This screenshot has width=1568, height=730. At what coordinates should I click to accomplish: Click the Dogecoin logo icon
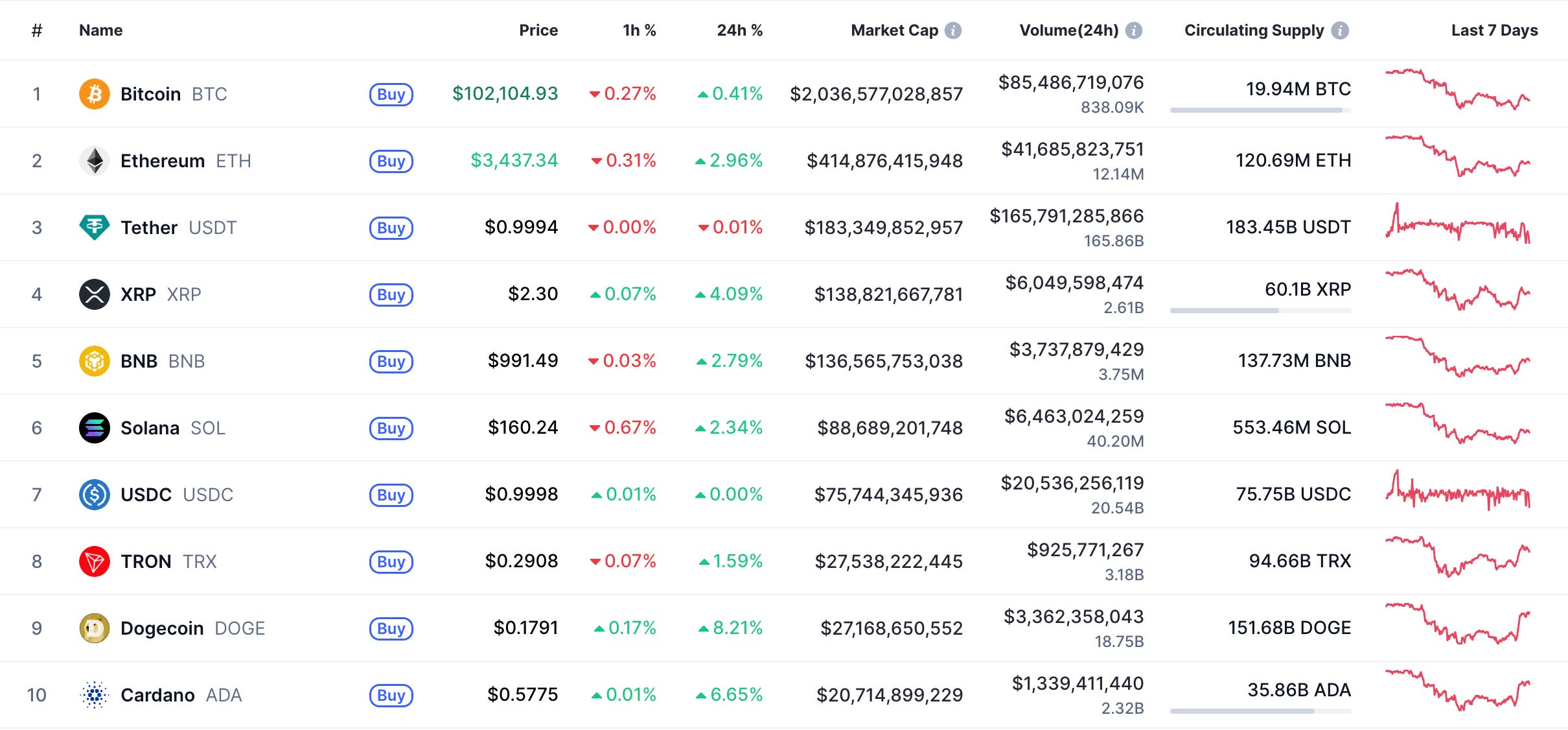(x=95, y=628)
